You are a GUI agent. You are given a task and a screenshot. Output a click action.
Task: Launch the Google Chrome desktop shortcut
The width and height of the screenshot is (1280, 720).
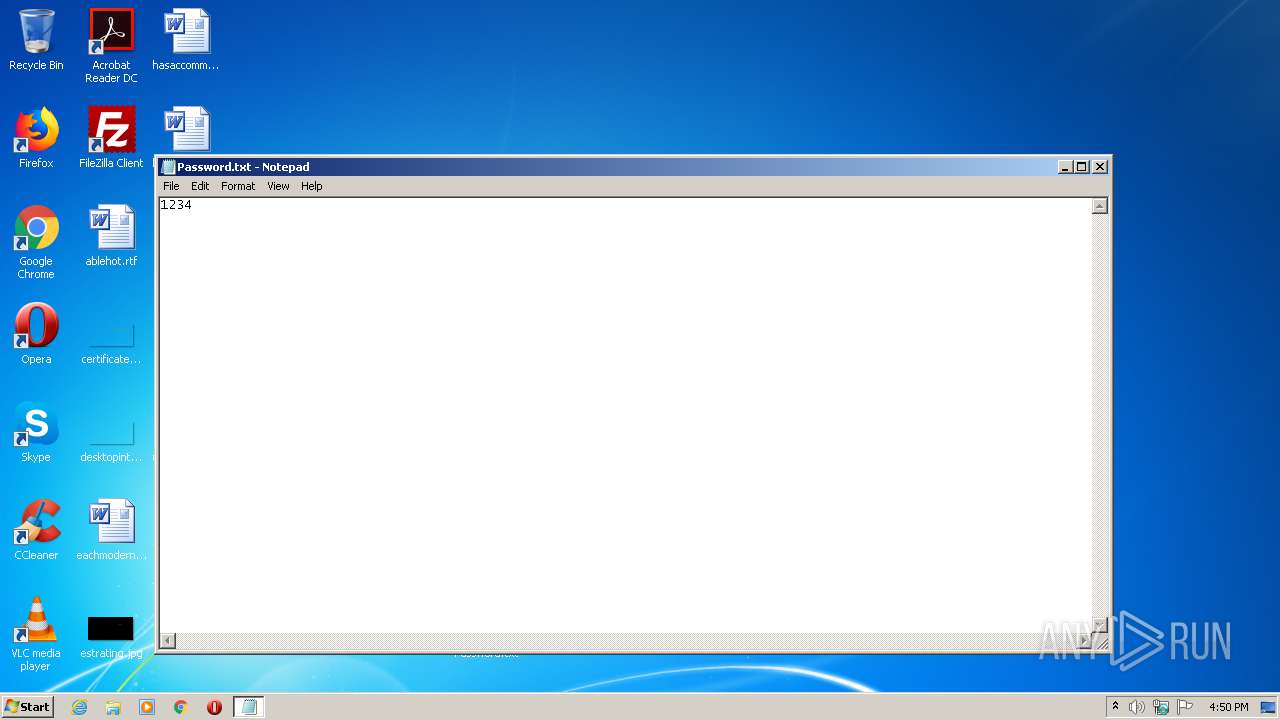pos(36,242)
